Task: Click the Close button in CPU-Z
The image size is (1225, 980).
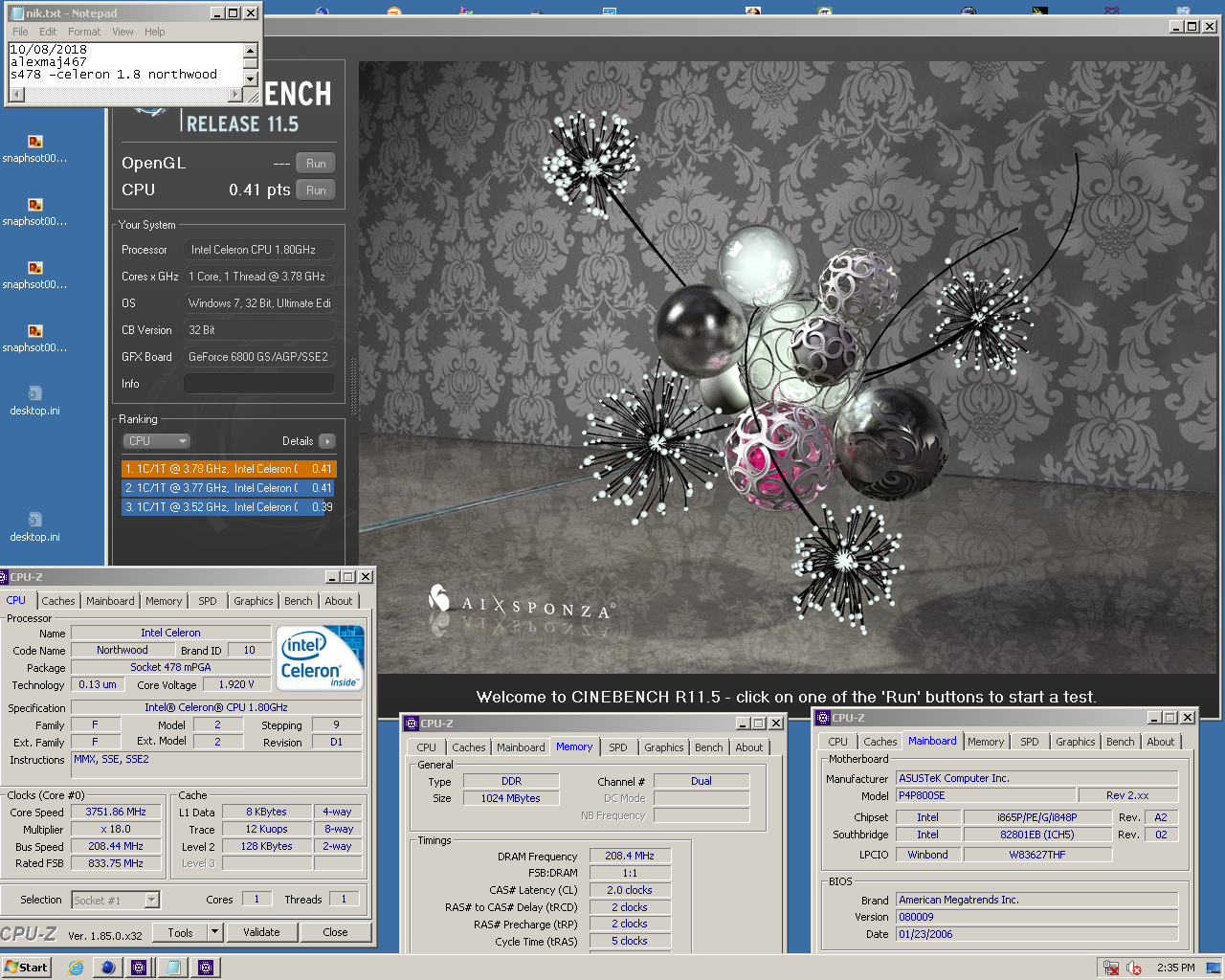Action: point(335,932)
